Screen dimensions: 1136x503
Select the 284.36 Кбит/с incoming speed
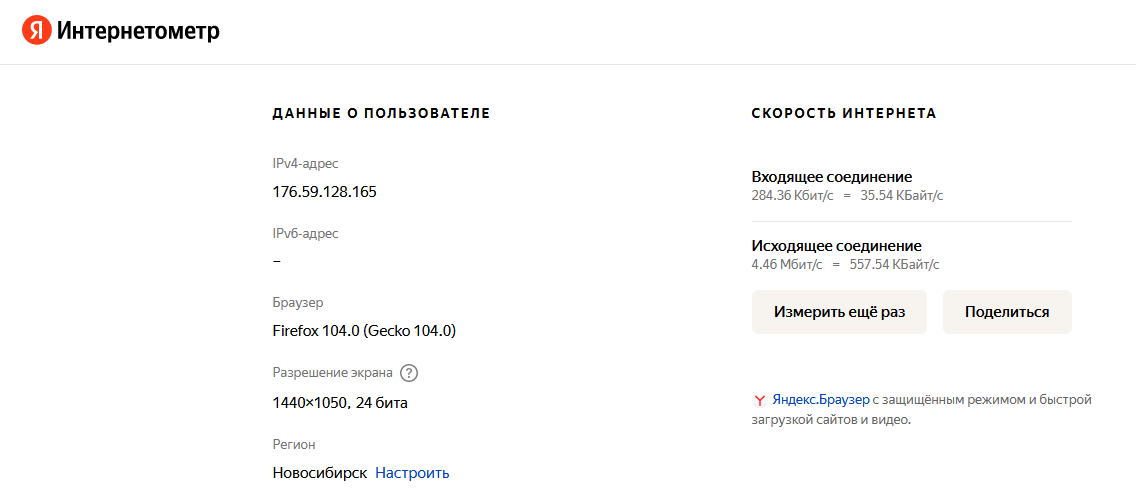click(x=792, y=196)
